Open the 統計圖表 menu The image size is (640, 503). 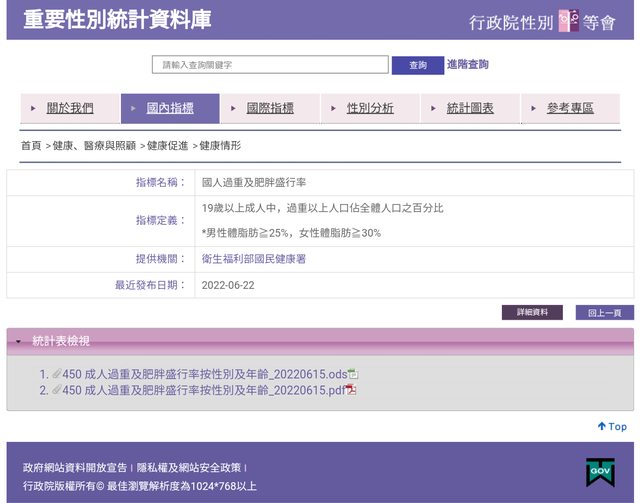pyautogui.click(x=470, y=108)
